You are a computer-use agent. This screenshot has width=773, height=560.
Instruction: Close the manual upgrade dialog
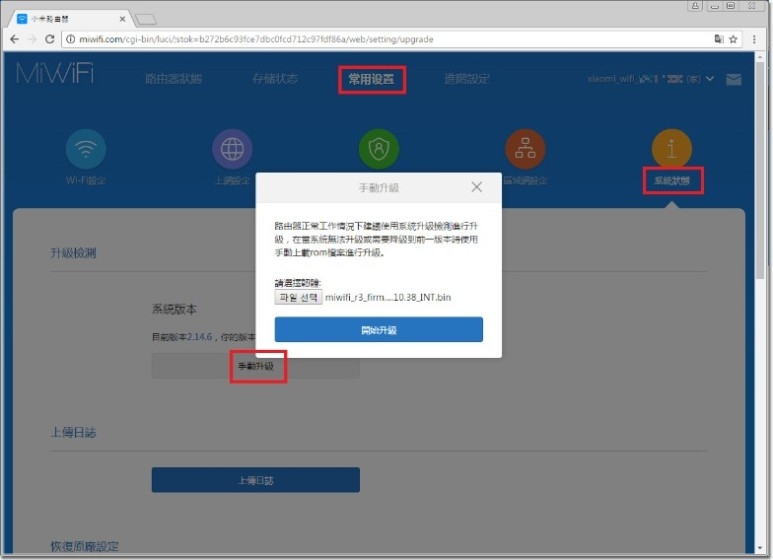[x=477, y=187]
